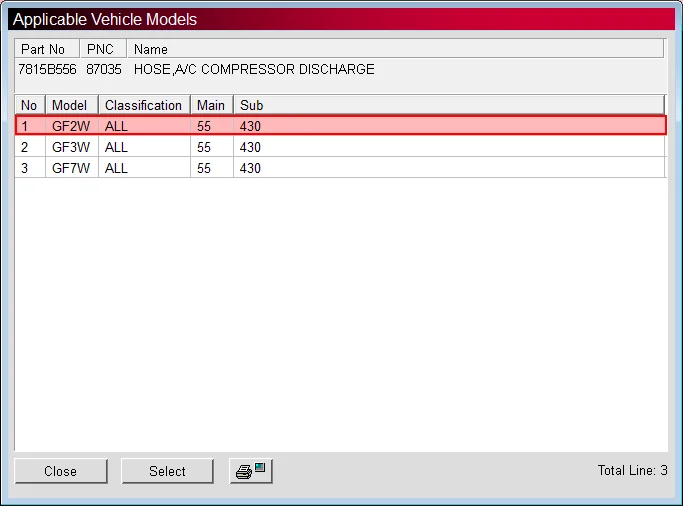Click the Name header

pos(396,49)
